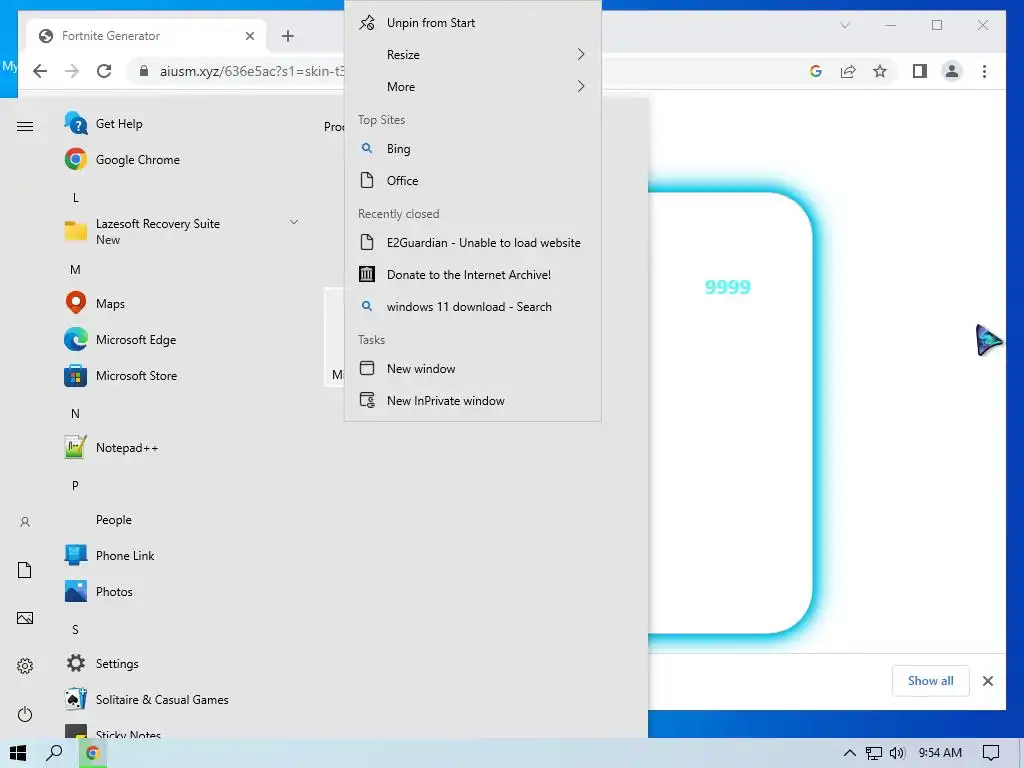The image size is (1024, 768).
Task: Switch to Chrome on the taskbar
Action: (x=93, y=753)
